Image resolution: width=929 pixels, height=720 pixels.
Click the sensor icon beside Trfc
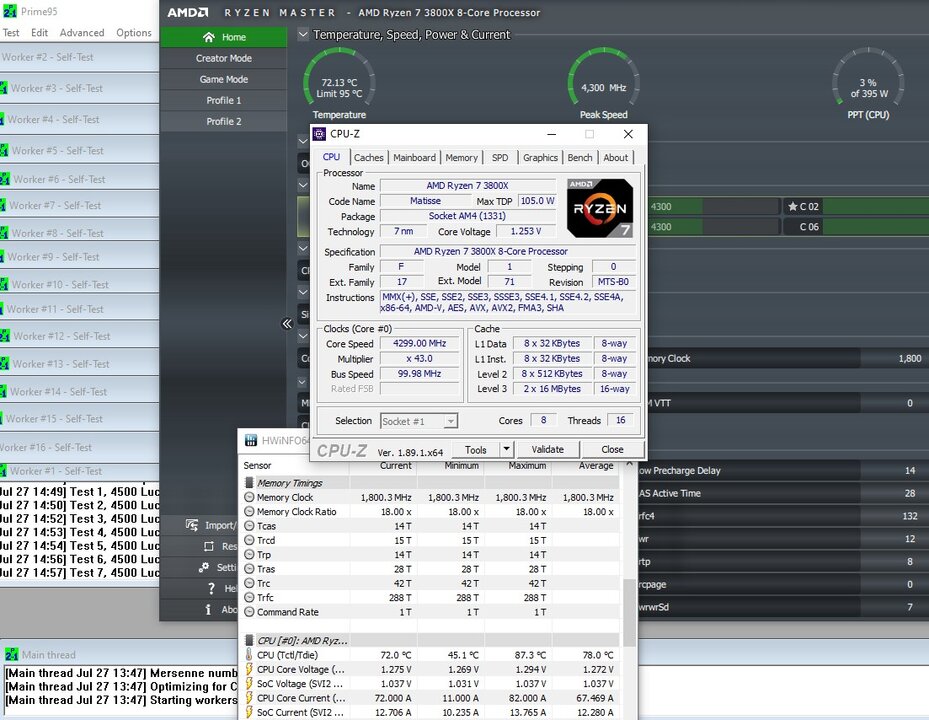pos(249,597)
